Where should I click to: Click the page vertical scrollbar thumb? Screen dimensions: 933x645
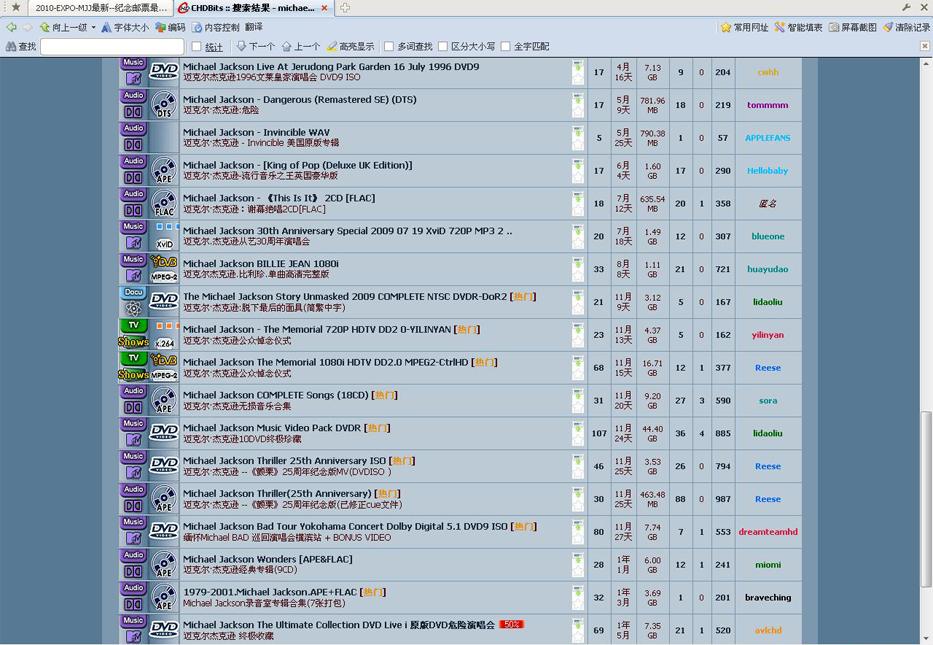(926, 498)
